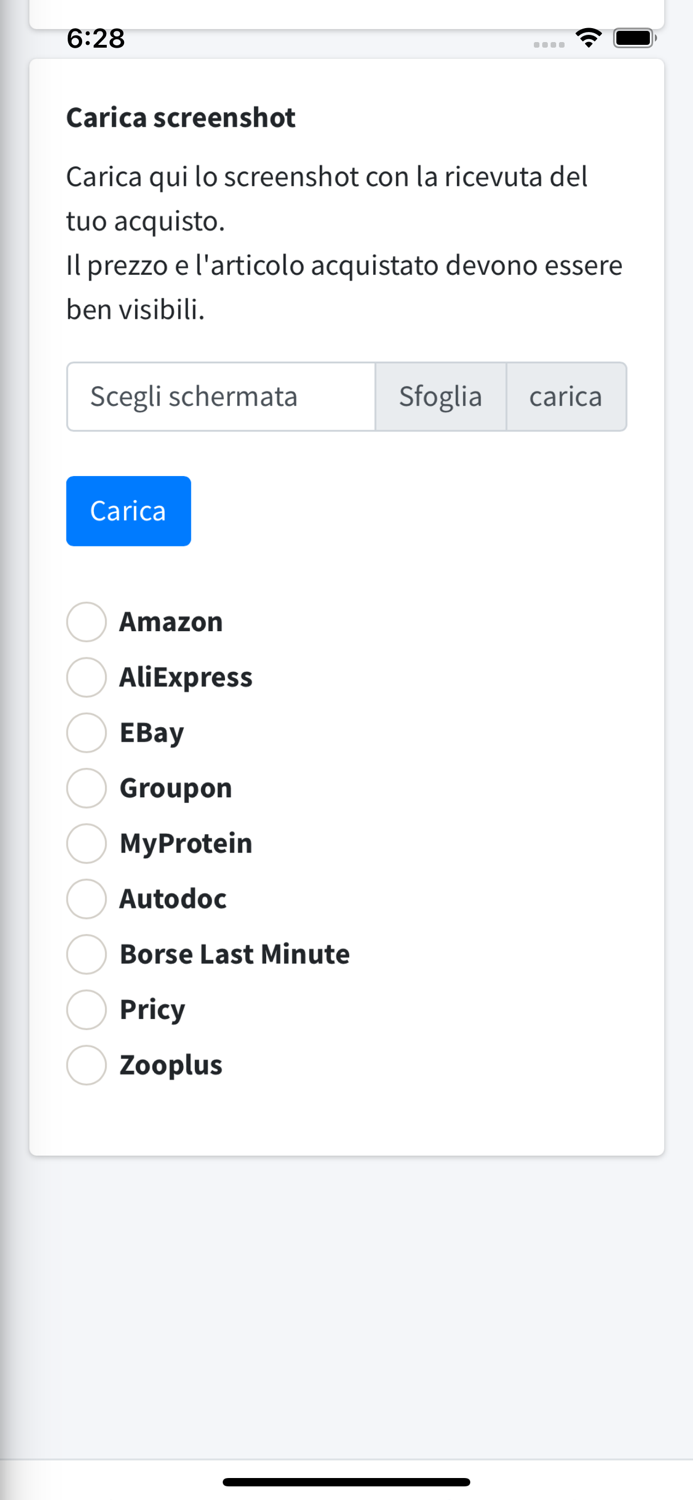693x1500 pixels.
Task: Click the gray carica button
Action: point(566,397)
